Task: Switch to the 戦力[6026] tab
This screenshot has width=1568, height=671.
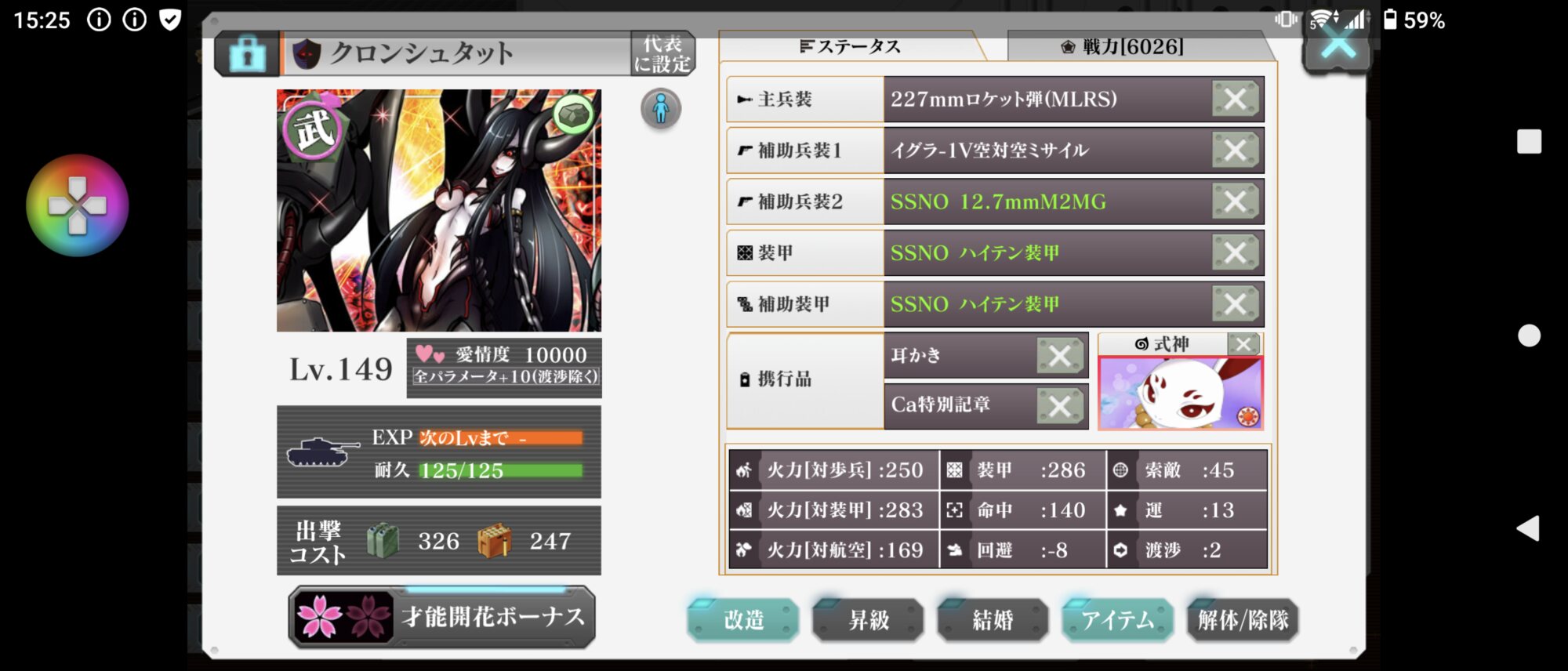Action: (x=1134, y=46)
